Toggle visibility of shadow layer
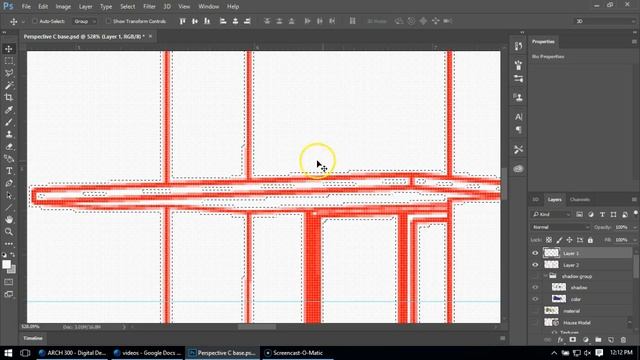640x360 pixels. coord(535,287)
